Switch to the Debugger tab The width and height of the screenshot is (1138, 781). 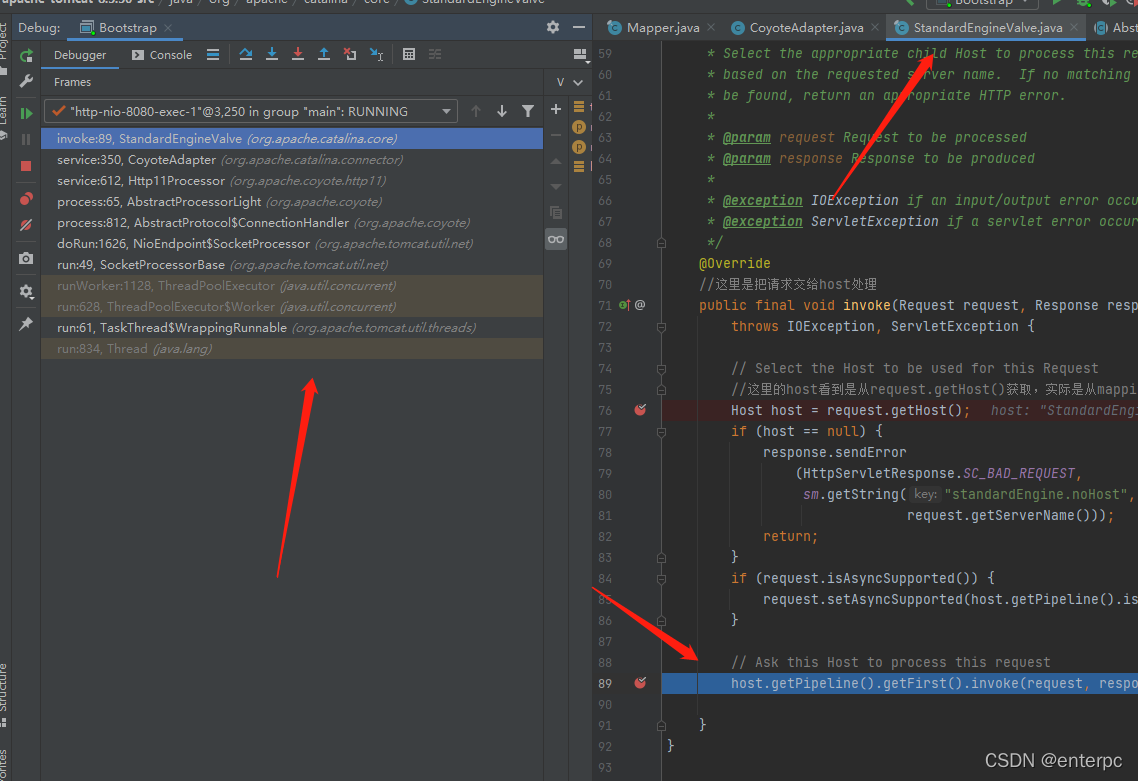tap(80, 55)
